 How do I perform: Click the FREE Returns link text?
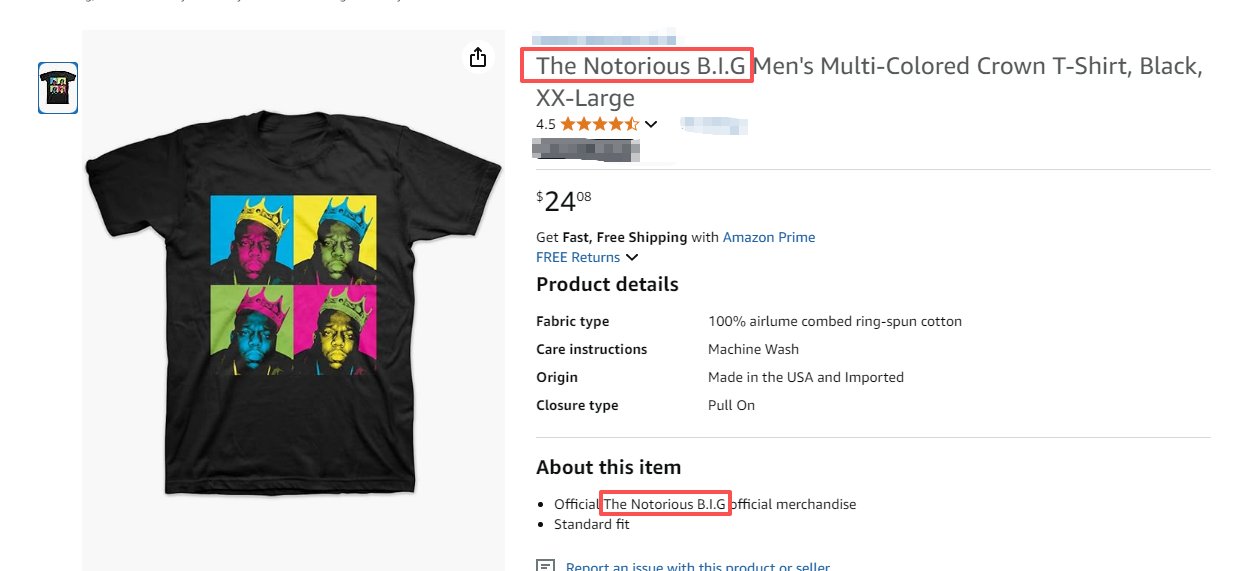point(578,257)
